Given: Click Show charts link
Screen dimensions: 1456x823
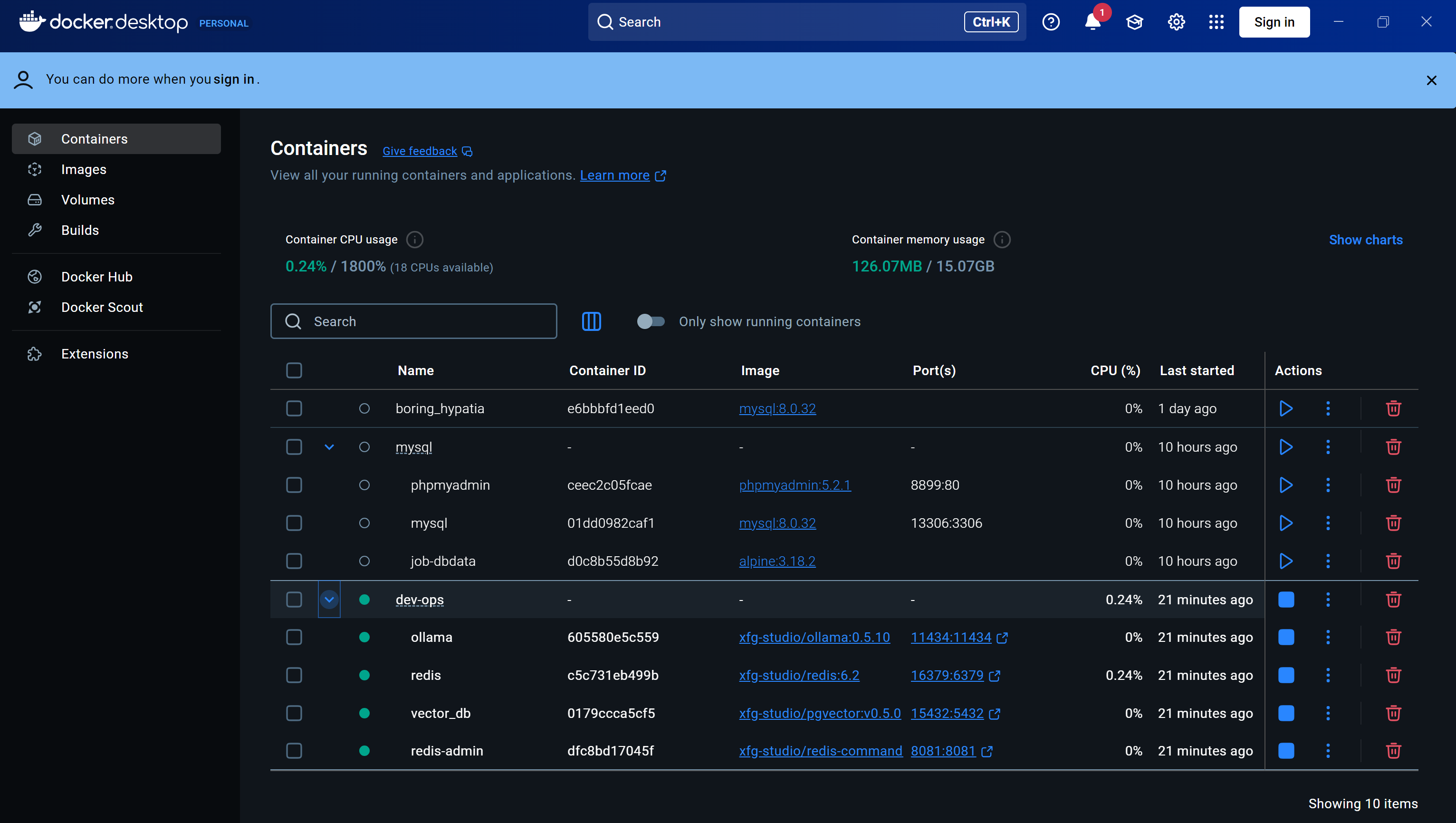Looking at the screenshot, I should [x=1365, y=240].
